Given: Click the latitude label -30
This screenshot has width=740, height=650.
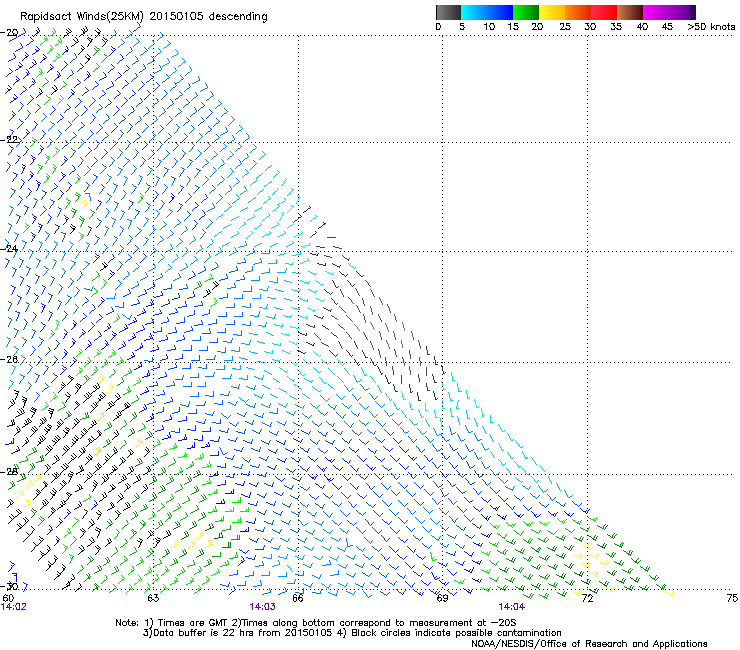Looking at the screenshot, I should 10,587.
